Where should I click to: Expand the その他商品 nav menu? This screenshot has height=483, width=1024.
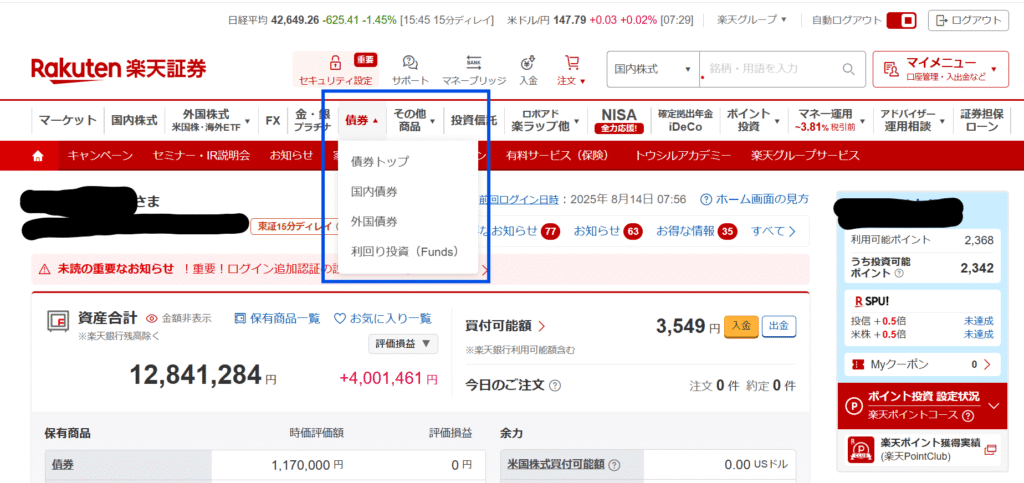[414, 120]
